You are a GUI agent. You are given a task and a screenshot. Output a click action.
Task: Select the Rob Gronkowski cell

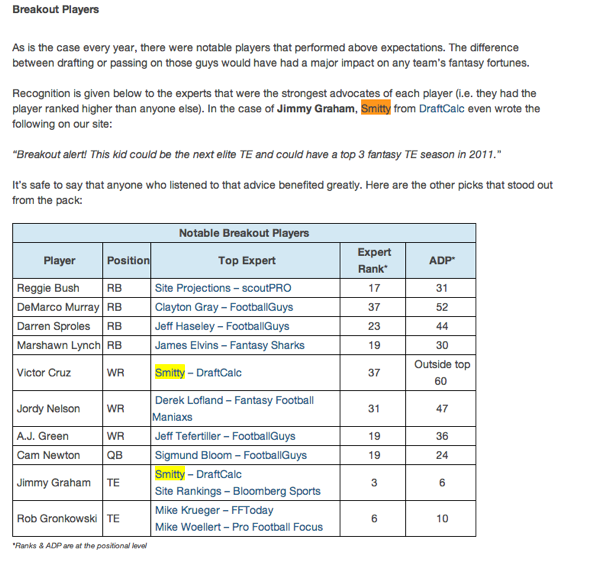click(58, 519)
